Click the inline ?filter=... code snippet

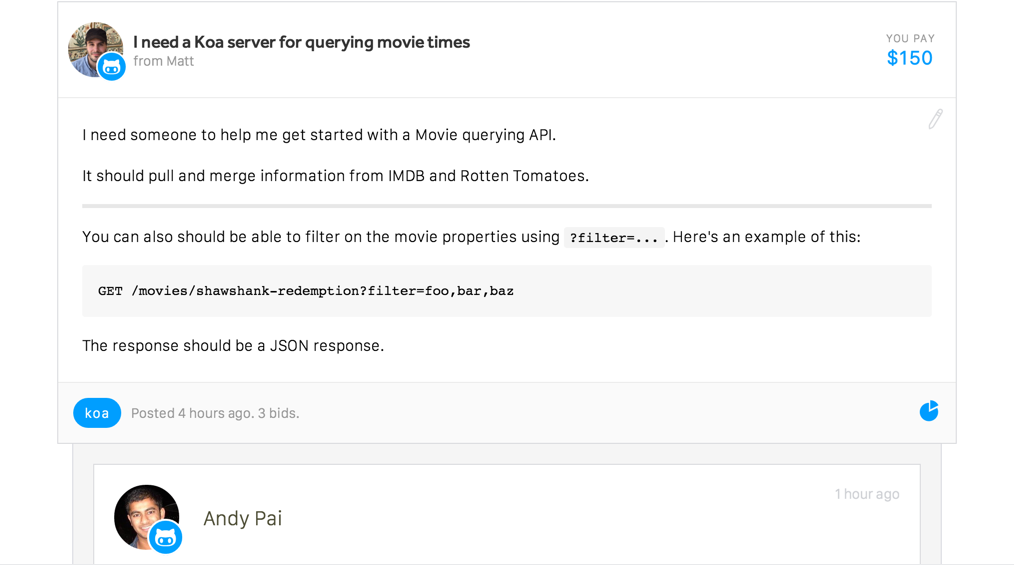pyautogui.click(x=613, y=238)
